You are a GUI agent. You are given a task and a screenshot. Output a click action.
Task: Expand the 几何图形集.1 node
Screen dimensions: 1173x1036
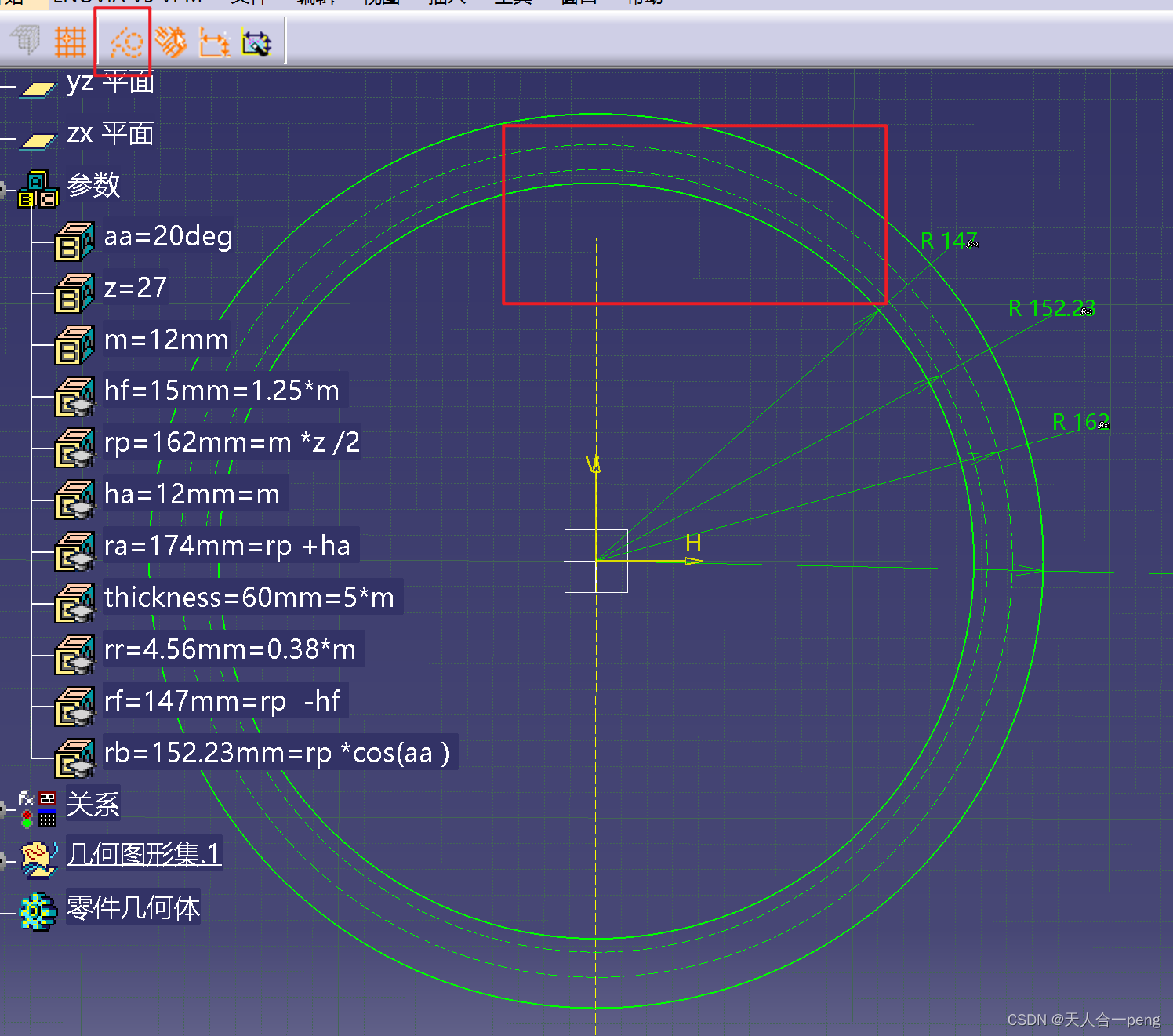(4, 860)
